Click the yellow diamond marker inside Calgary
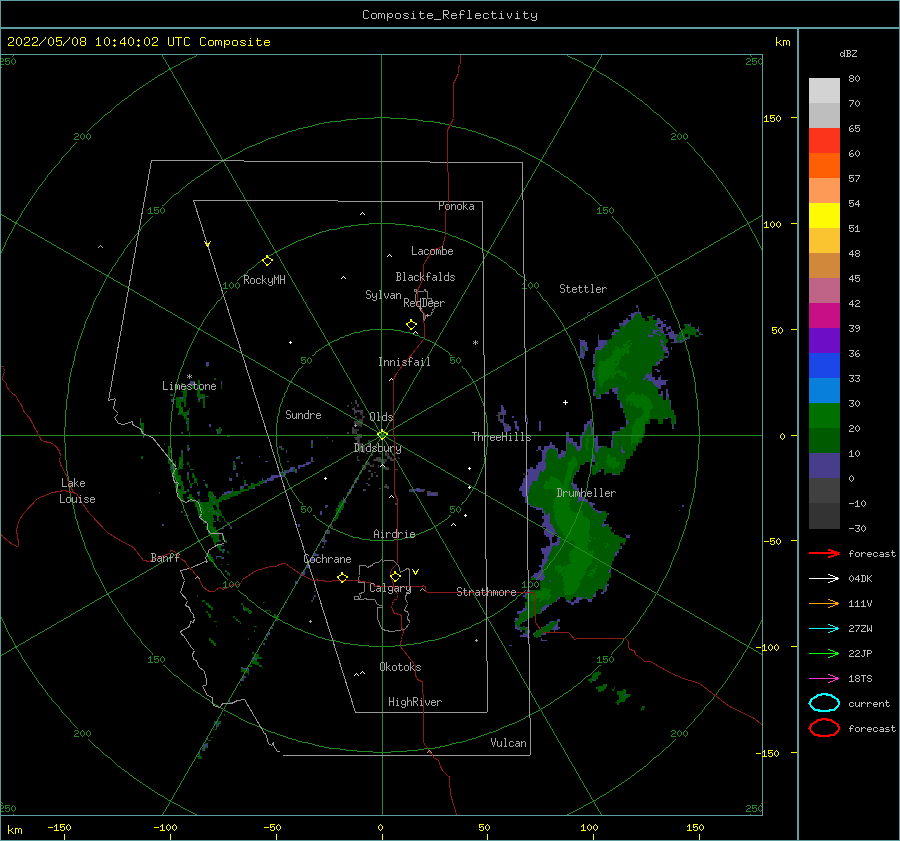Image resolution: width=900 pixels, height=841 pixels. point(395,576)
